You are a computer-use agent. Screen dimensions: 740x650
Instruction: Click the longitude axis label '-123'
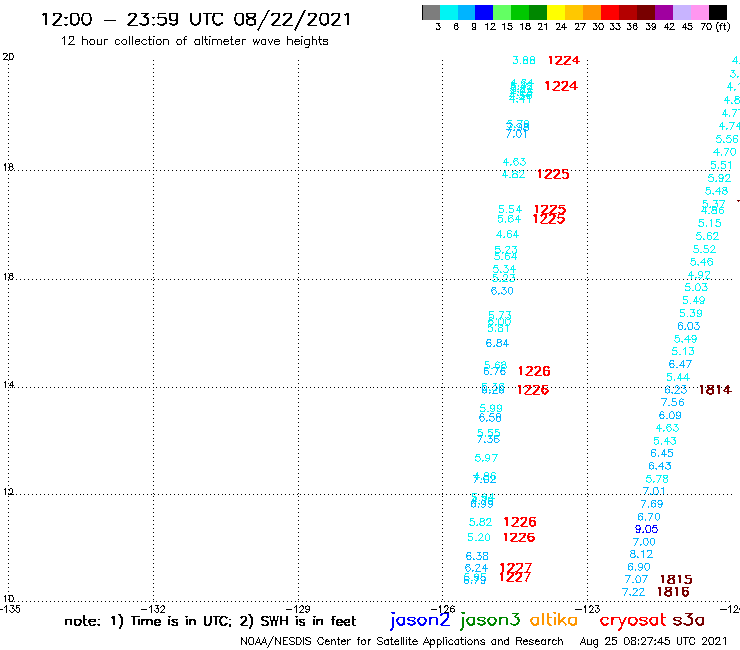(x=587, y=609)
